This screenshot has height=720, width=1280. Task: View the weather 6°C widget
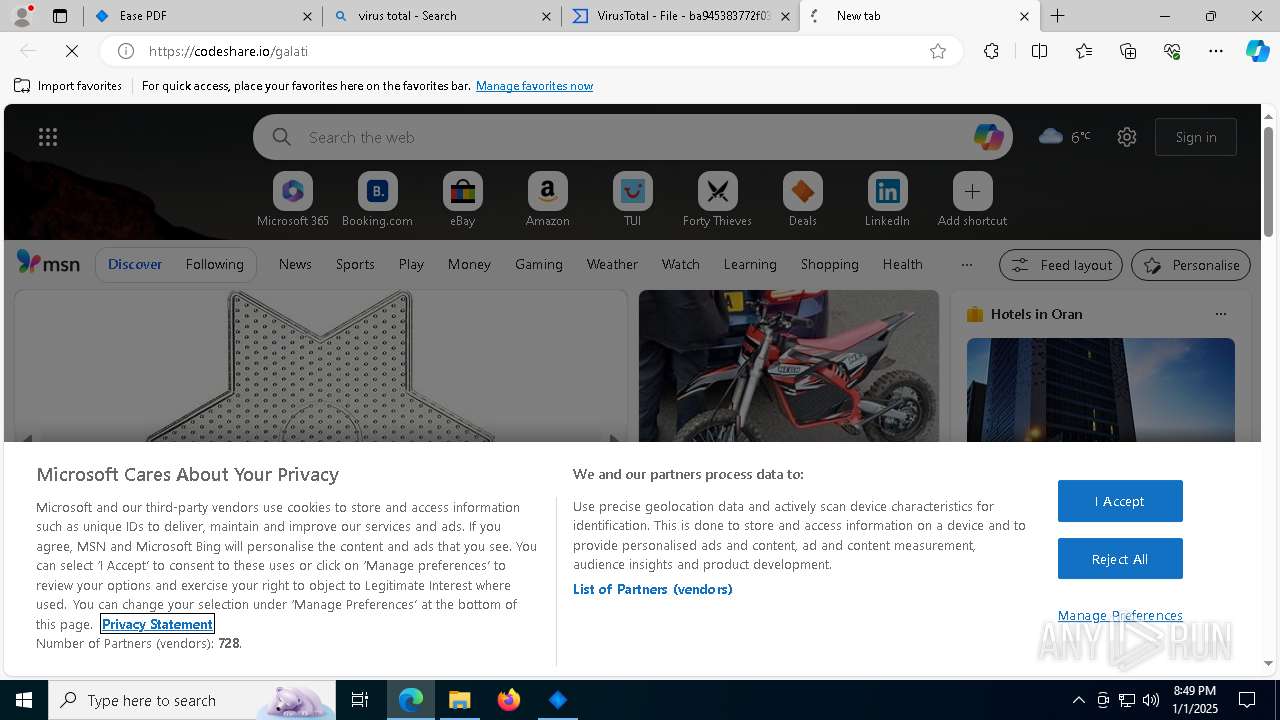[x=1065, y=137]
